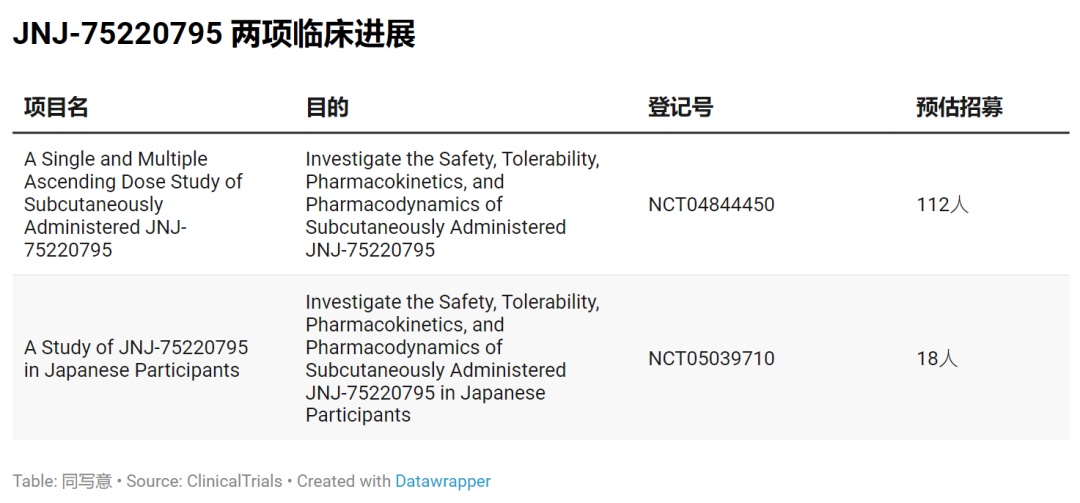This screenshot has width=1080, height=503.
Task: Click the first row's purpose description text
Action: 452,204
